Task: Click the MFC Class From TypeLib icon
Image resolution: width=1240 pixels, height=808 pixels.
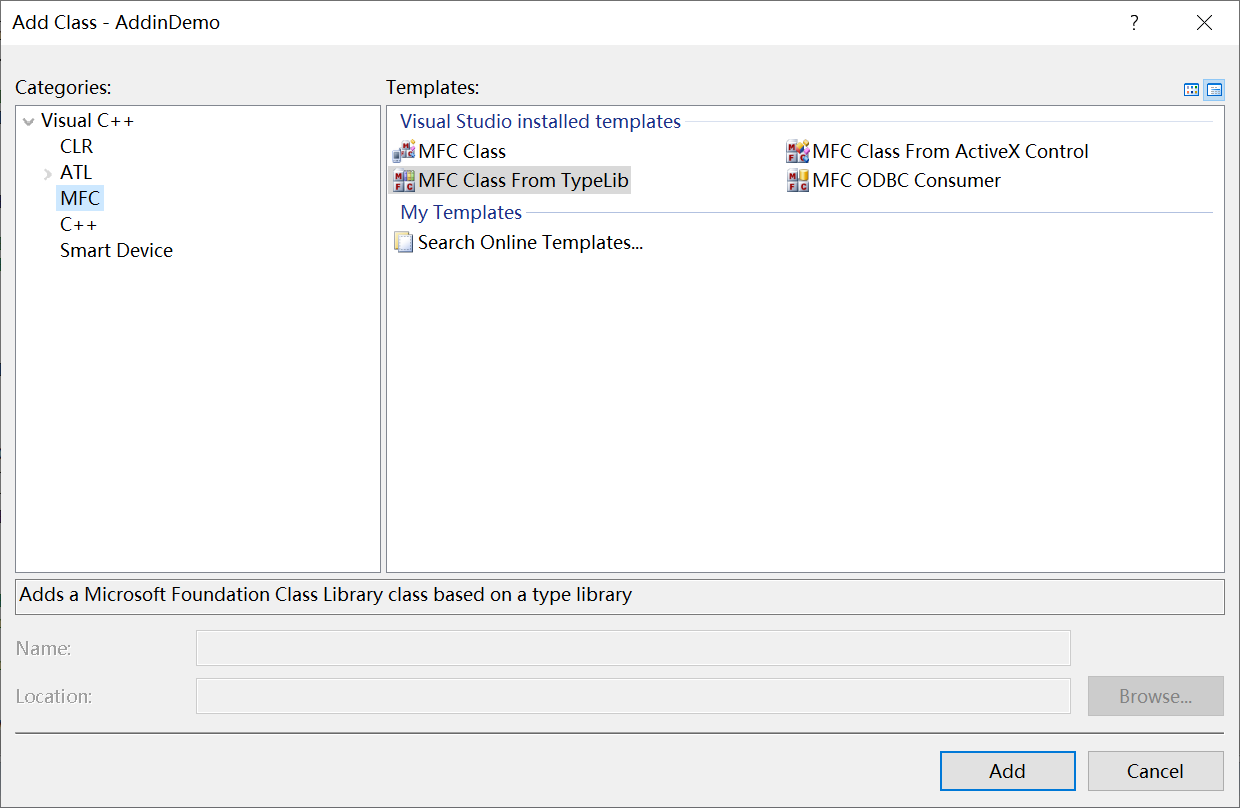Action: click(404, 181)
